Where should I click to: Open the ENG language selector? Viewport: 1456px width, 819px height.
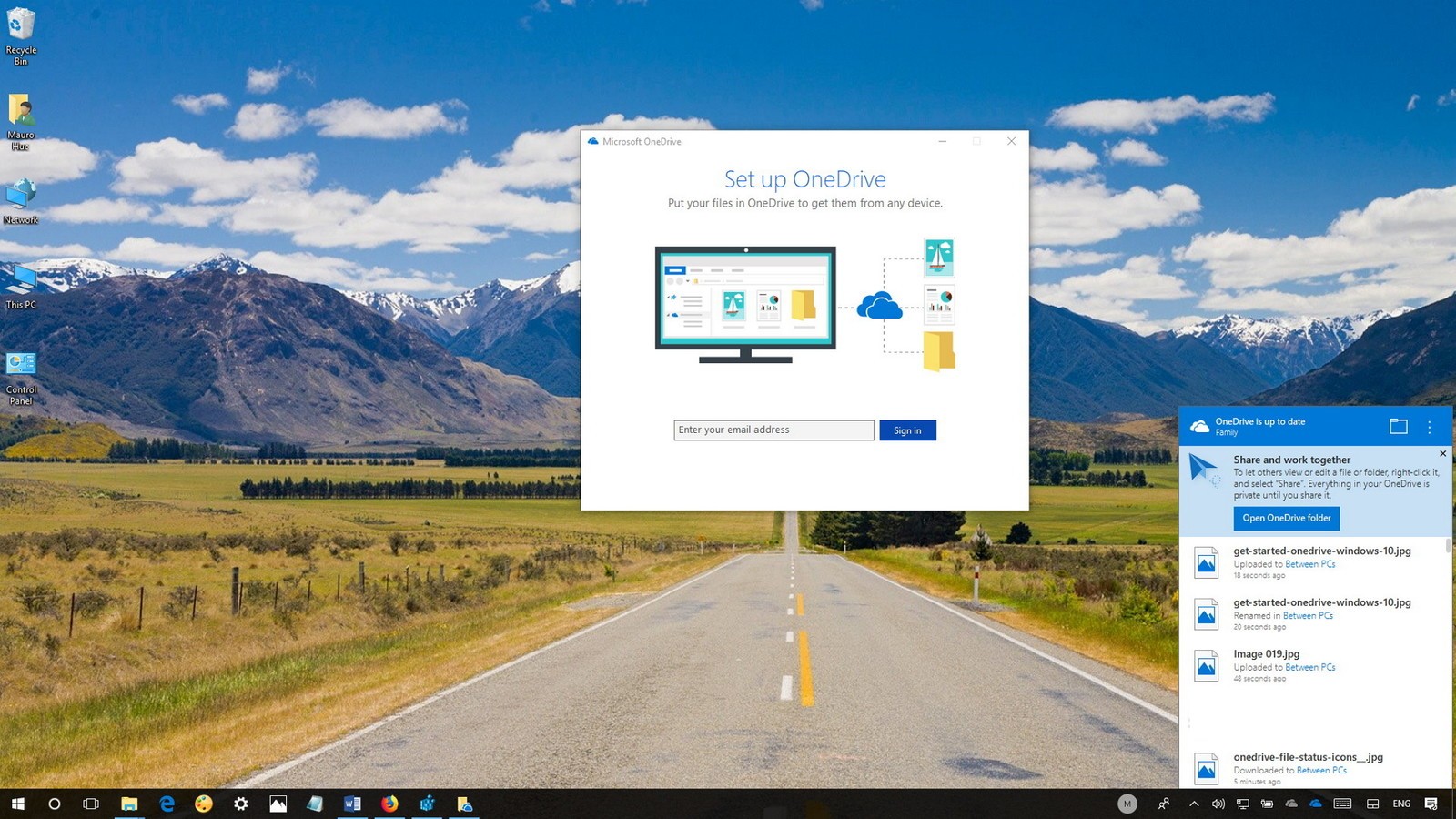click(1401, 804)
